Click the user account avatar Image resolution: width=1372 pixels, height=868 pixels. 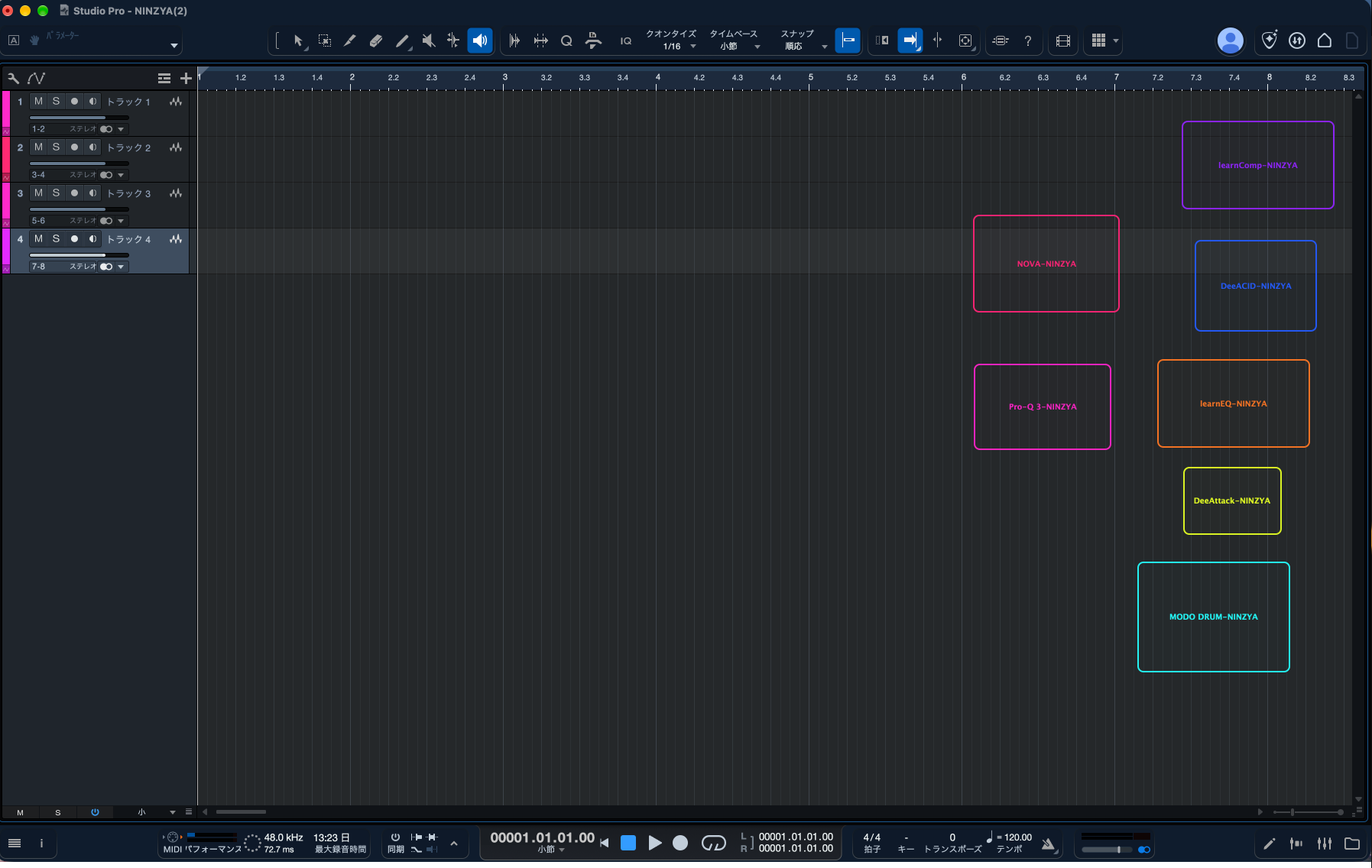pyautogui.click(x=1230, y=40)
